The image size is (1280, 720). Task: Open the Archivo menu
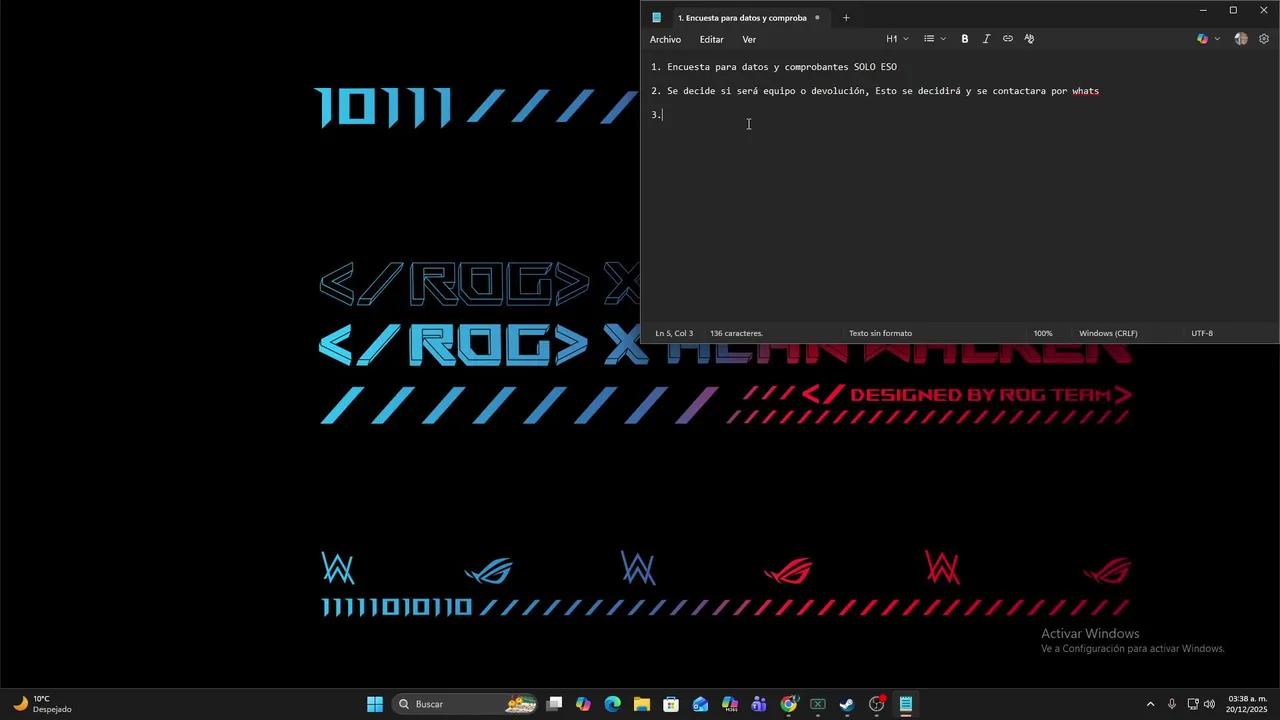click(x=665, y=39)
